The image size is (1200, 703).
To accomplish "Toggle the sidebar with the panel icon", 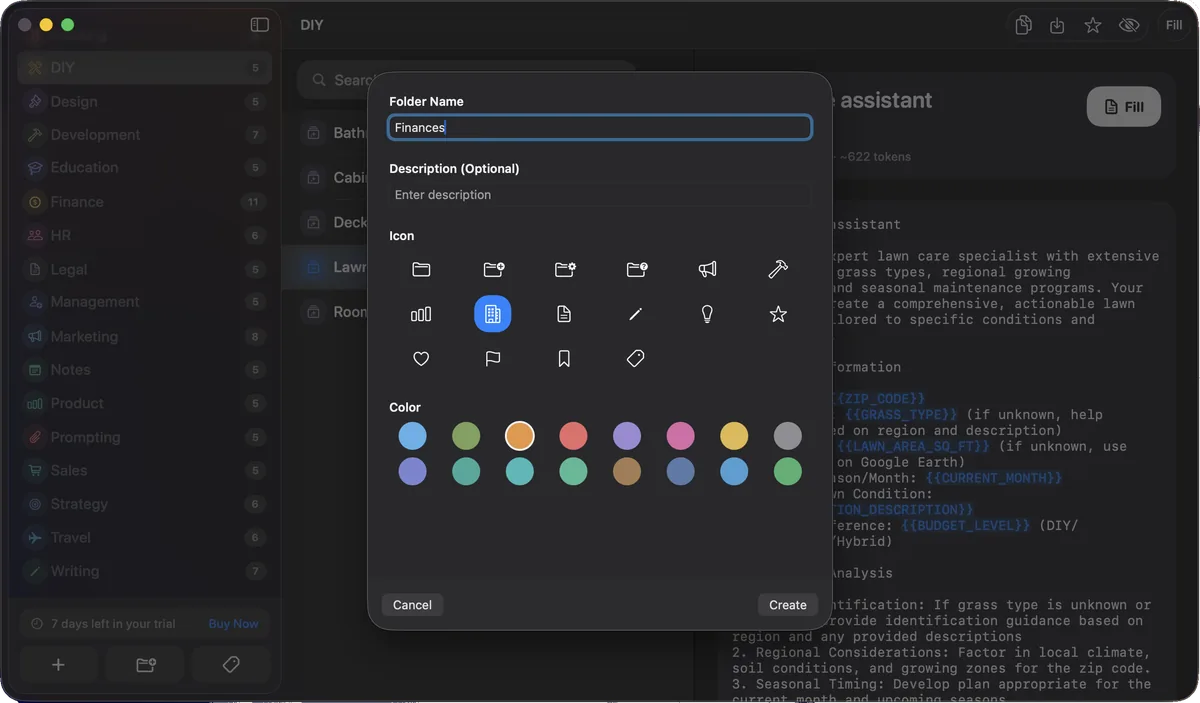I will [x=260, y=25].
